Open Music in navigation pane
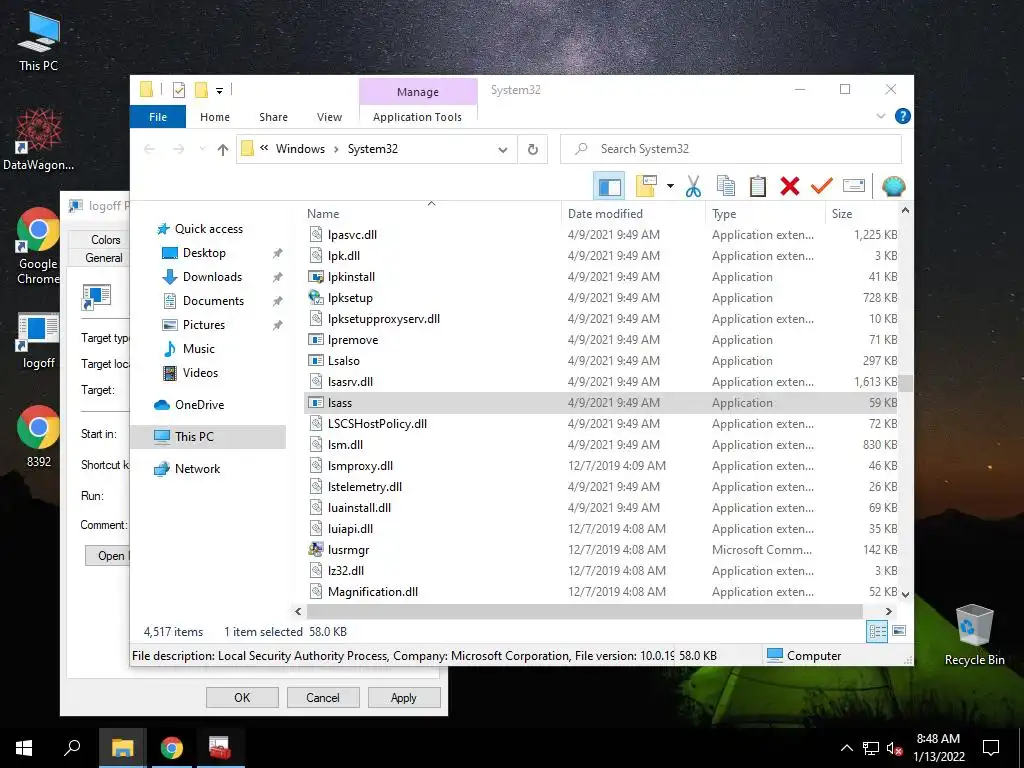This screenshot has width=1024, height=768. [199, 349]
